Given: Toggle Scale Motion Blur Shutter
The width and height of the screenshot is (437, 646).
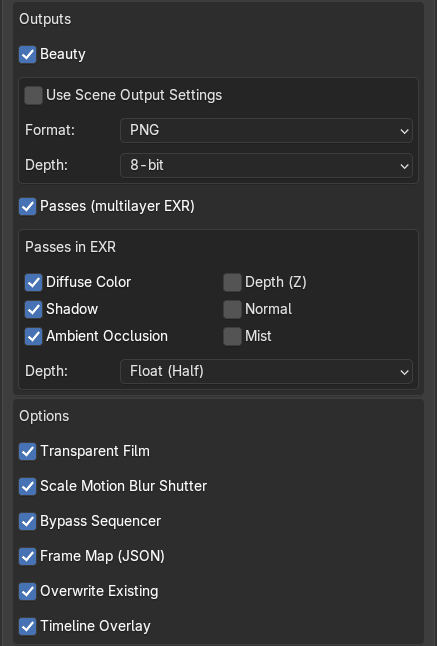Looking at the screenshot, I should click(x=28, y=487).
